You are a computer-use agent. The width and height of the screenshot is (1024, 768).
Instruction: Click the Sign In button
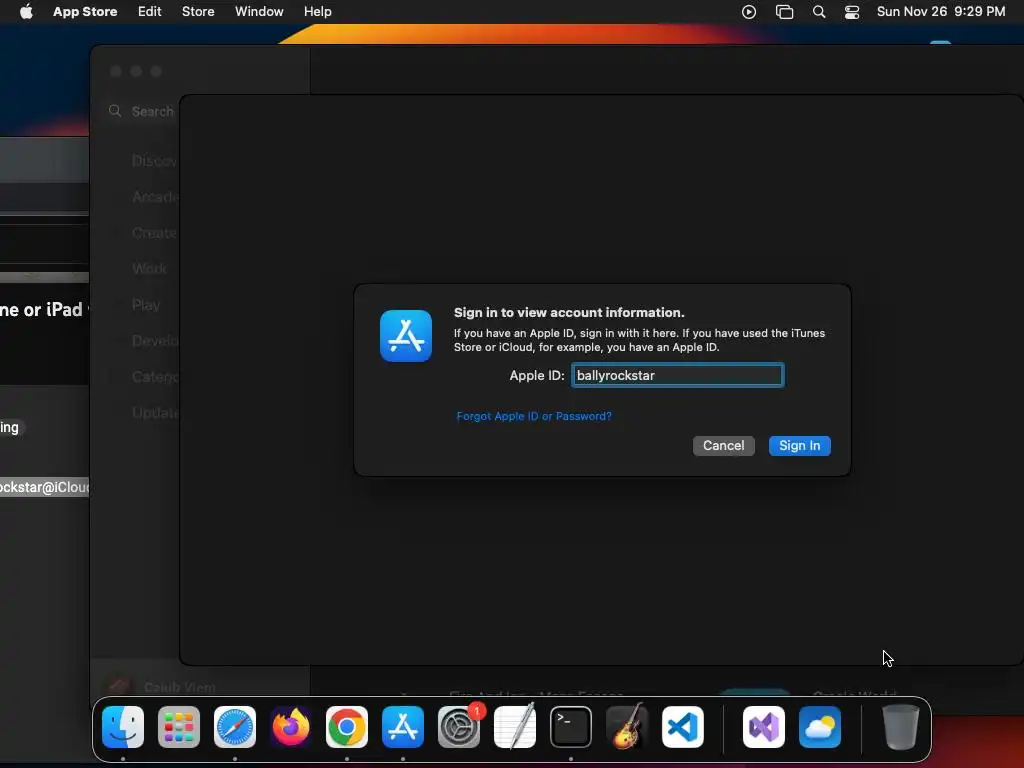[799, 445]
